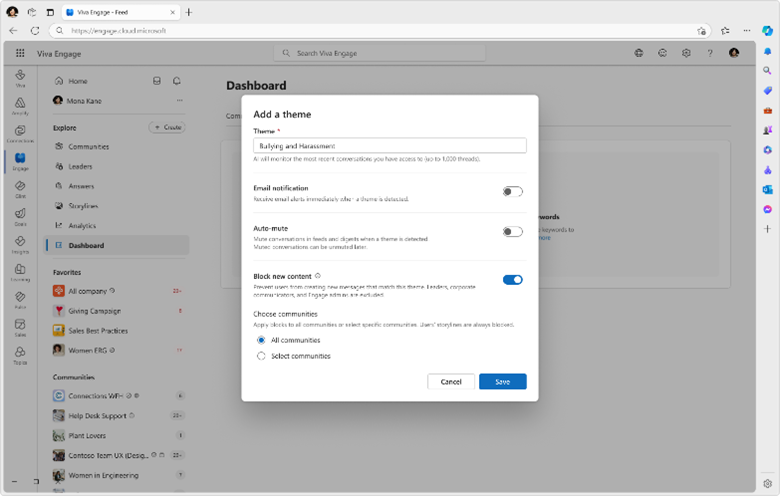Viewport: 780px width, 496px height.
Task: Open Copilot icon in browser toolbar
Action: (x=767, y=30)
